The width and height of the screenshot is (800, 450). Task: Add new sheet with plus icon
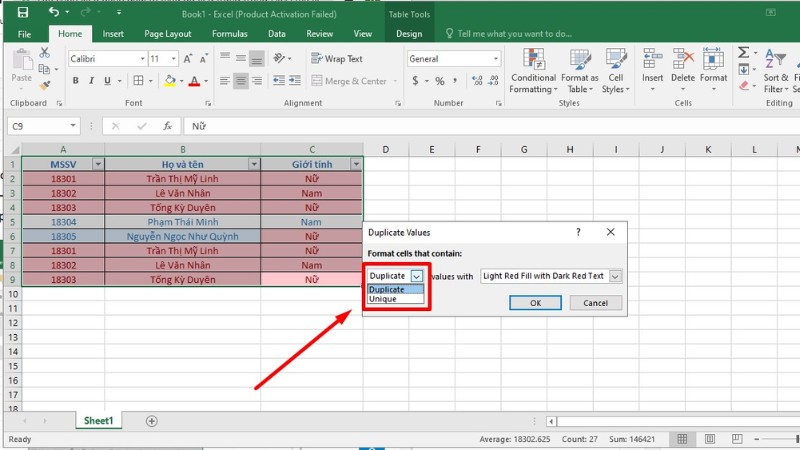point(152,421)
